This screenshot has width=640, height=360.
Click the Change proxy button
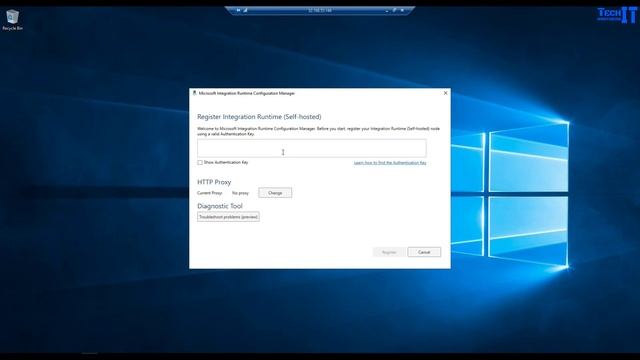(x=275, y=193)
